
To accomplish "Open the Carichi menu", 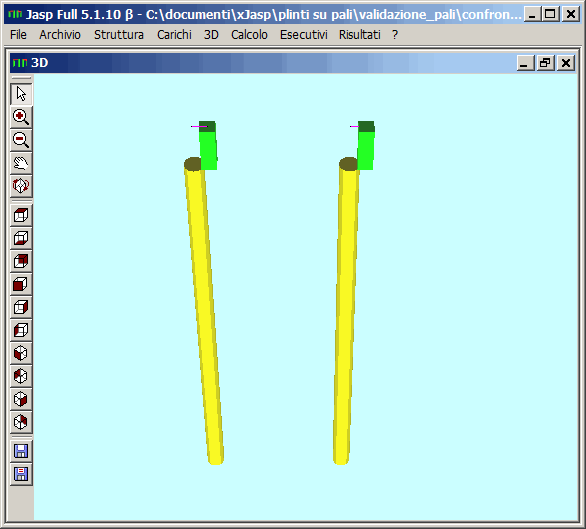I will point(174,35).
